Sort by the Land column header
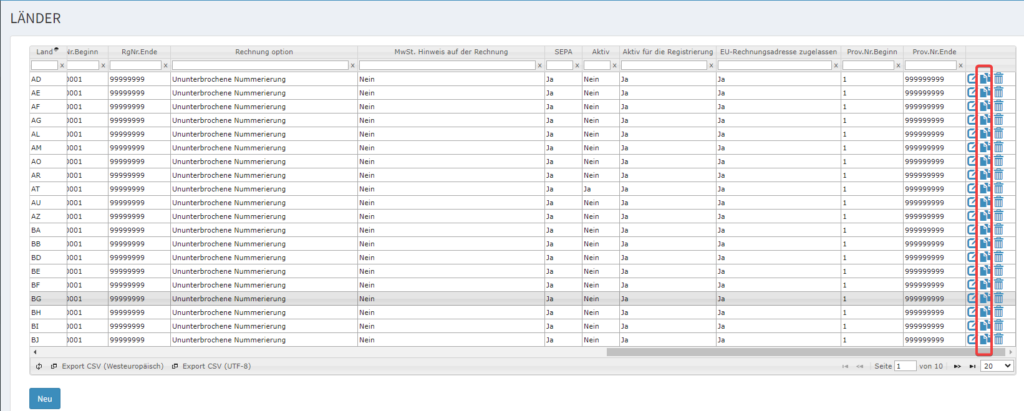The image size is (1024, 411). click(45, 51)
